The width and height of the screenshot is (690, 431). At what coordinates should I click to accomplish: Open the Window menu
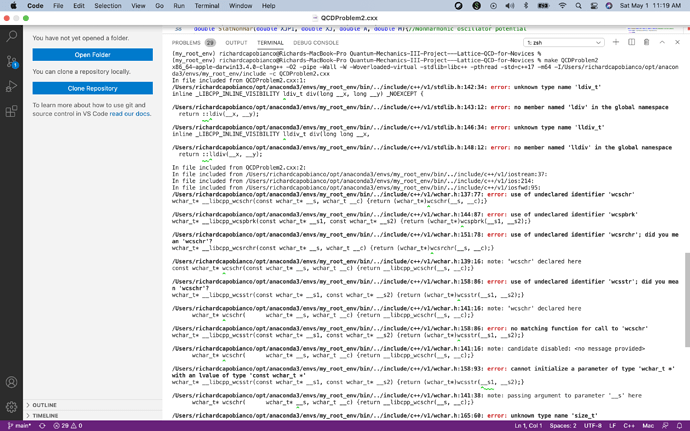[240, 6]
